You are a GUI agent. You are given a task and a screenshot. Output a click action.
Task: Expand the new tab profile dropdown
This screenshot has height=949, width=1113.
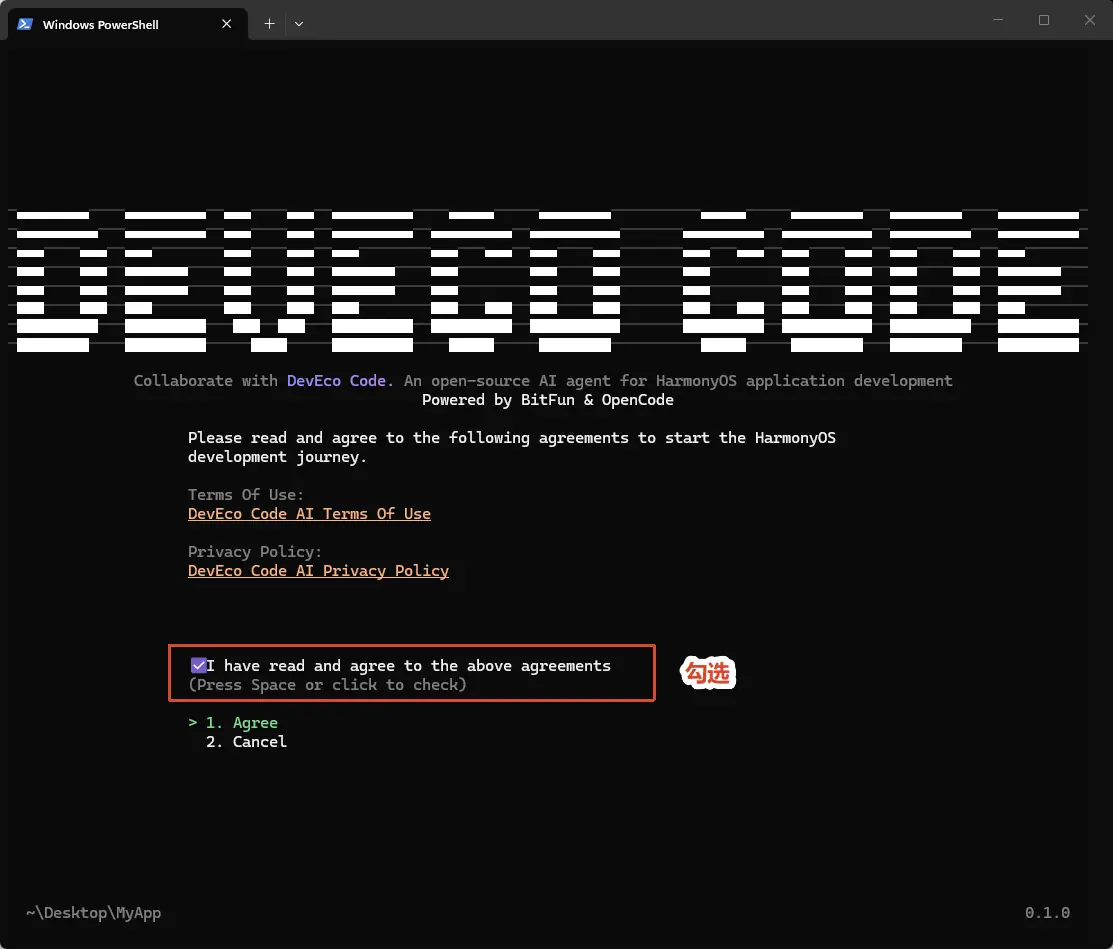(x=299, y=24)
